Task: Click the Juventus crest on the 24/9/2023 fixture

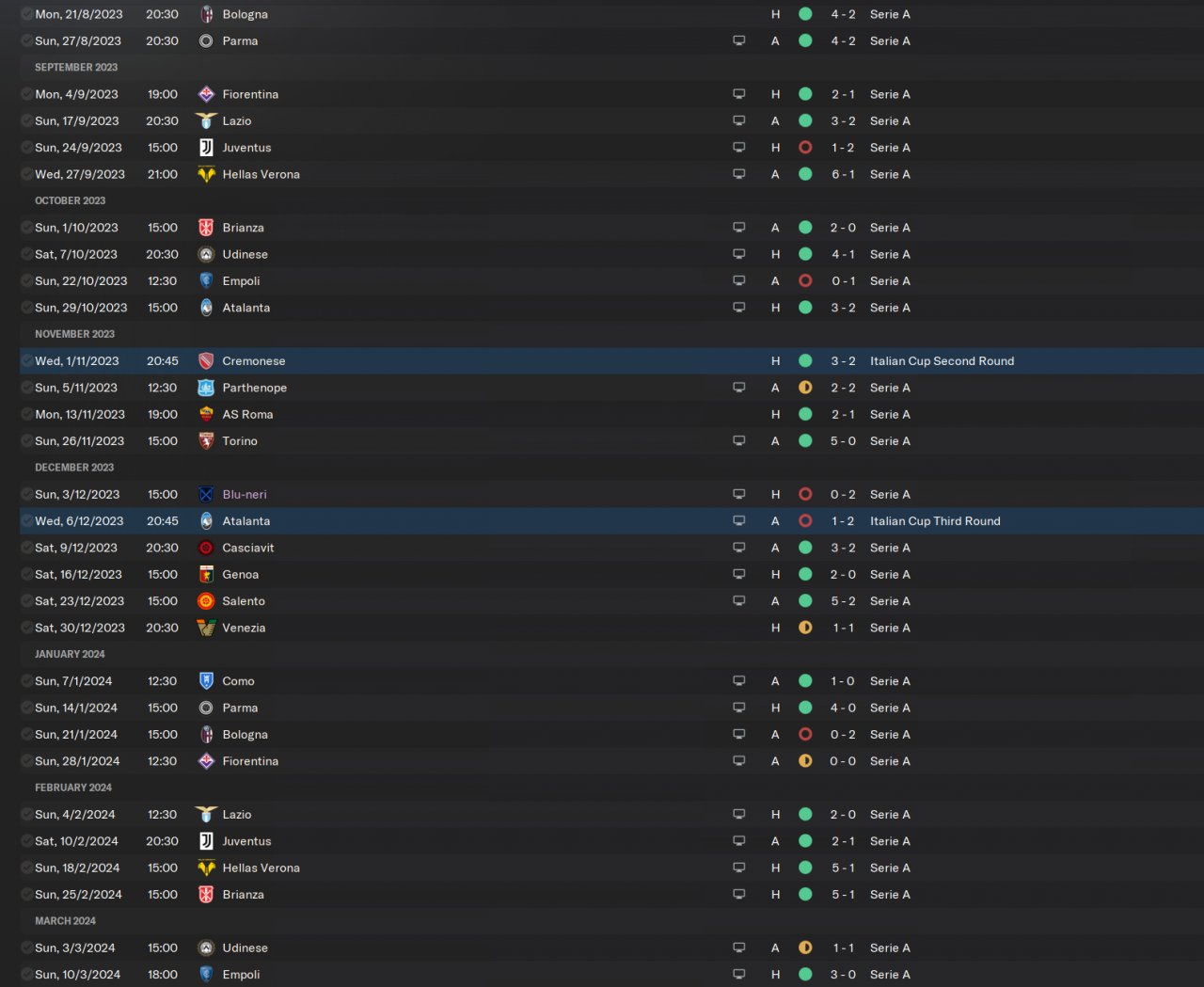Action: point(206,148)
